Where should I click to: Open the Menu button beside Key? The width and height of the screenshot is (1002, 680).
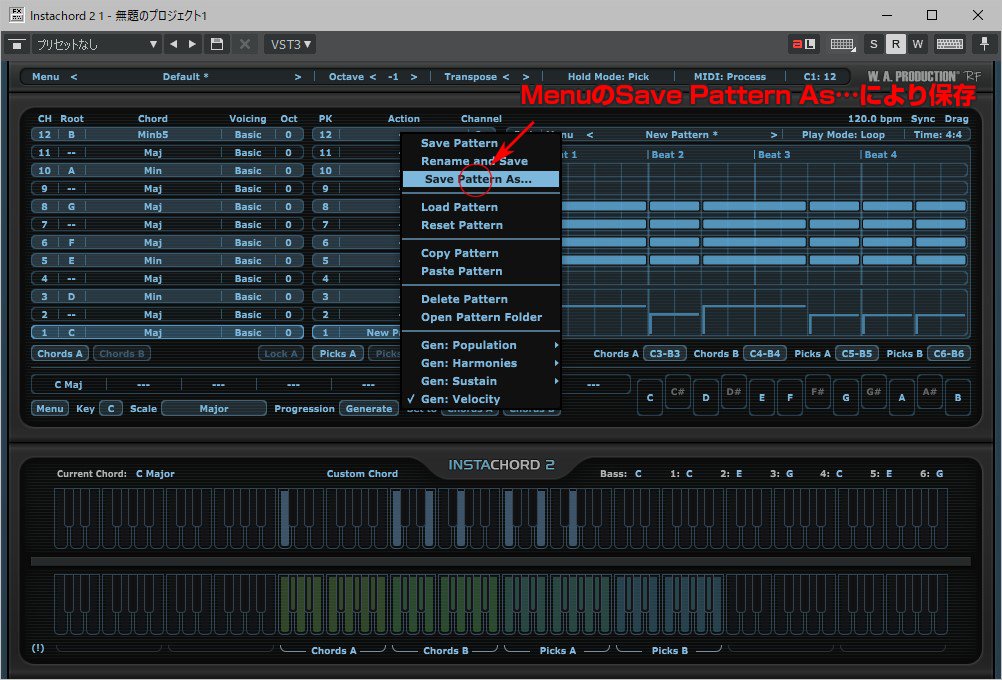point(50,408)
